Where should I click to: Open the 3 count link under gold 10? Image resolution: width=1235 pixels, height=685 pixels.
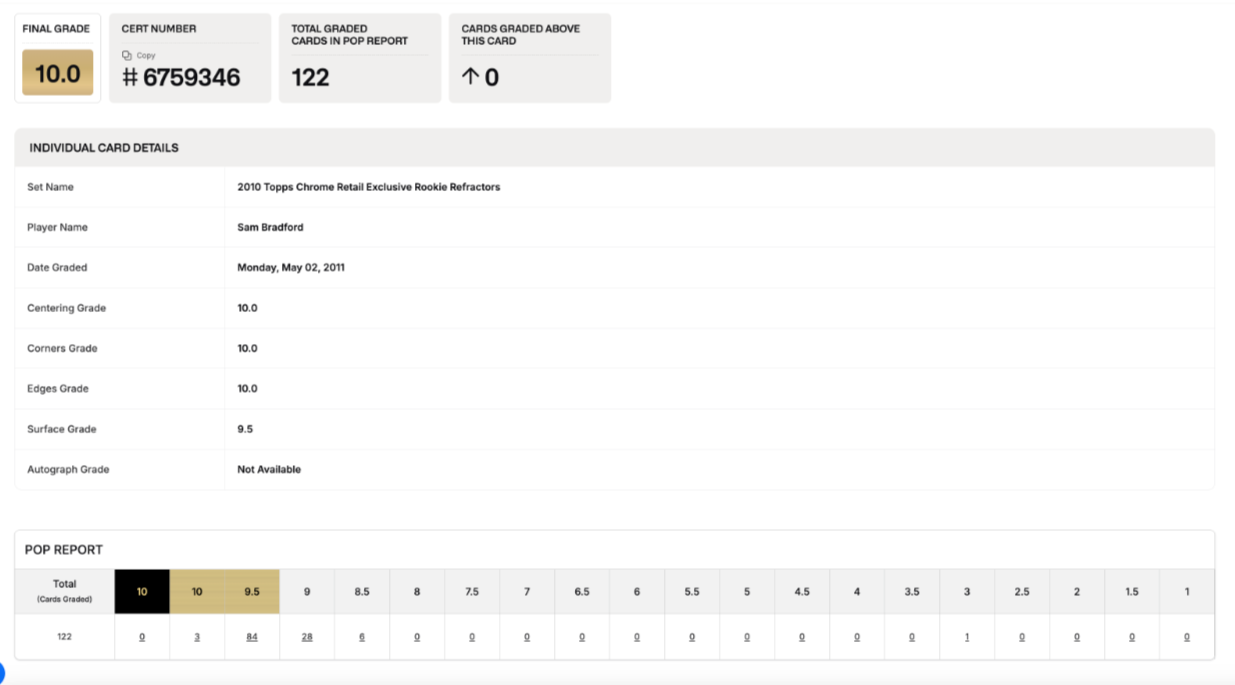click(x=197, y=637)
